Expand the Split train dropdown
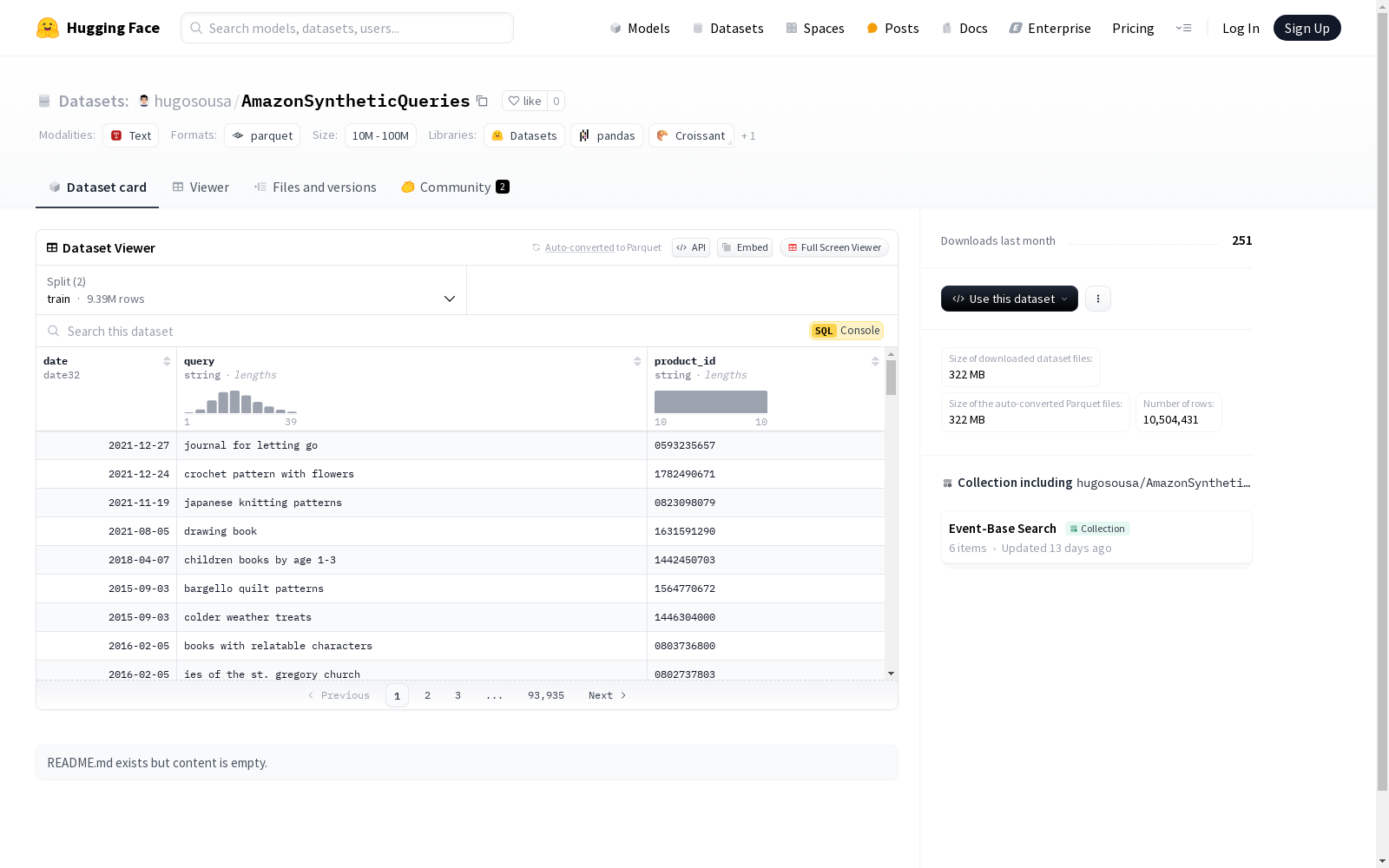 point(252,290)
